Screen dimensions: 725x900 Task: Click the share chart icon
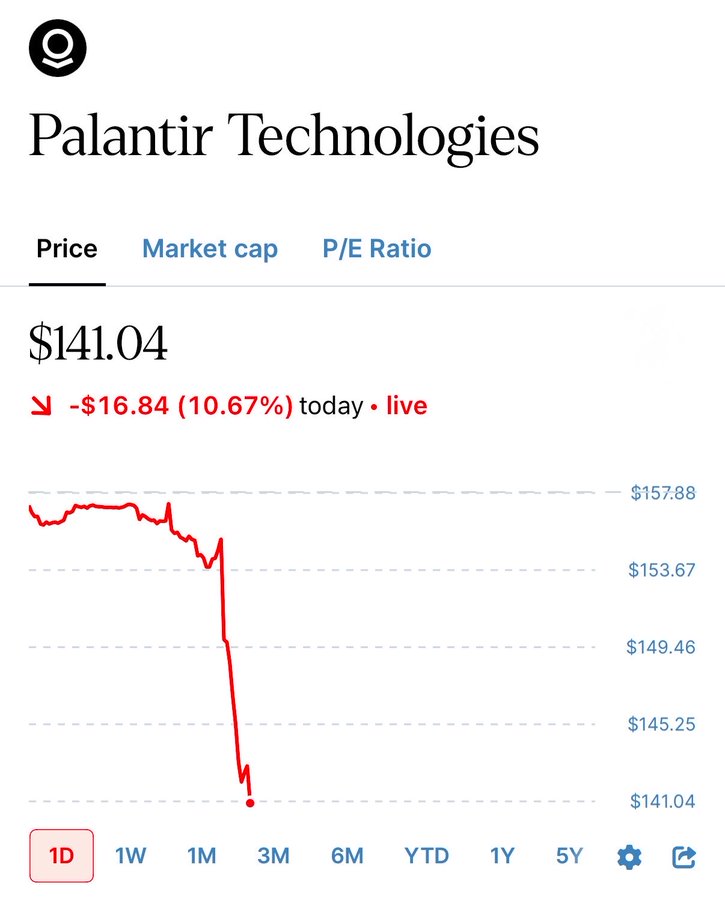point(684,857)
